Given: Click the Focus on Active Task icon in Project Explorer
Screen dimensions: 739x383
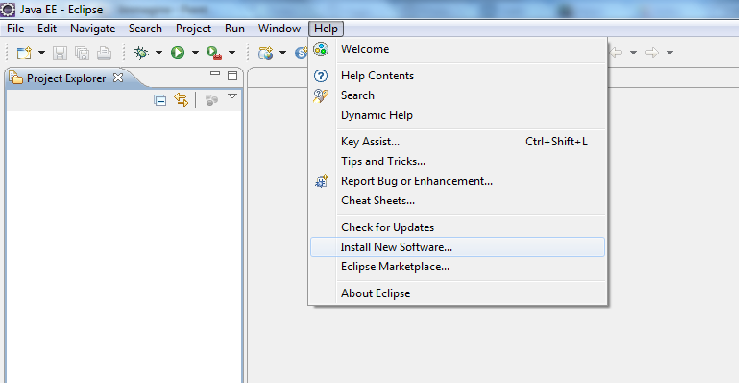Looking at the screenshot, I should pyautogui.click(x=212, y=100).
